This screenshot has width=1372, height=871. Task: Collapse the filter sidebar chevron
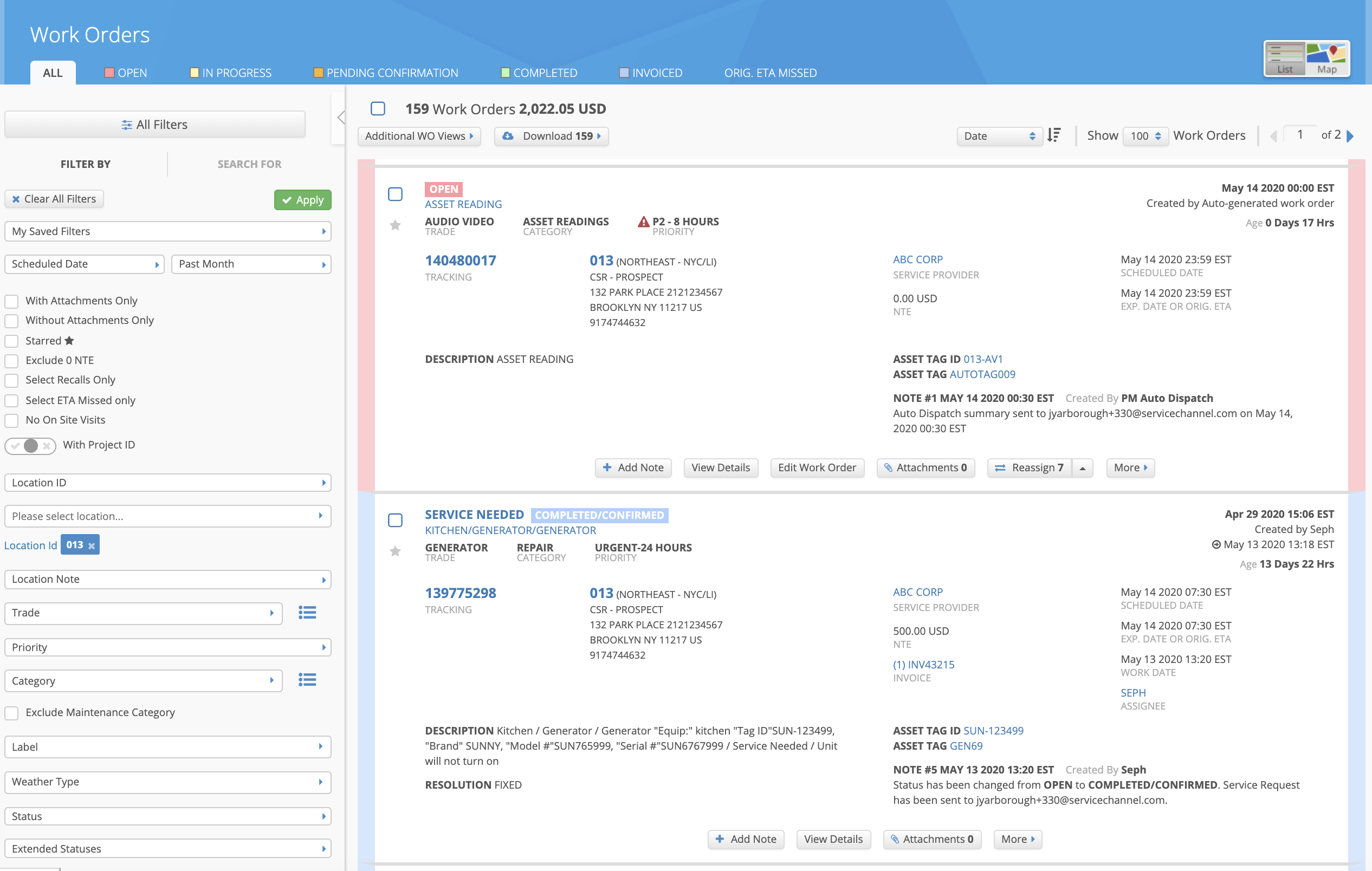click(x=341, y=118)
